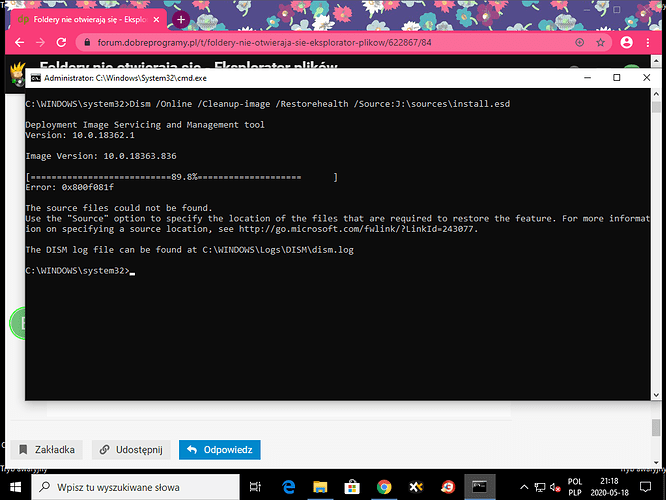
Task: Open Task View from the taskbar
Action: 256,487
